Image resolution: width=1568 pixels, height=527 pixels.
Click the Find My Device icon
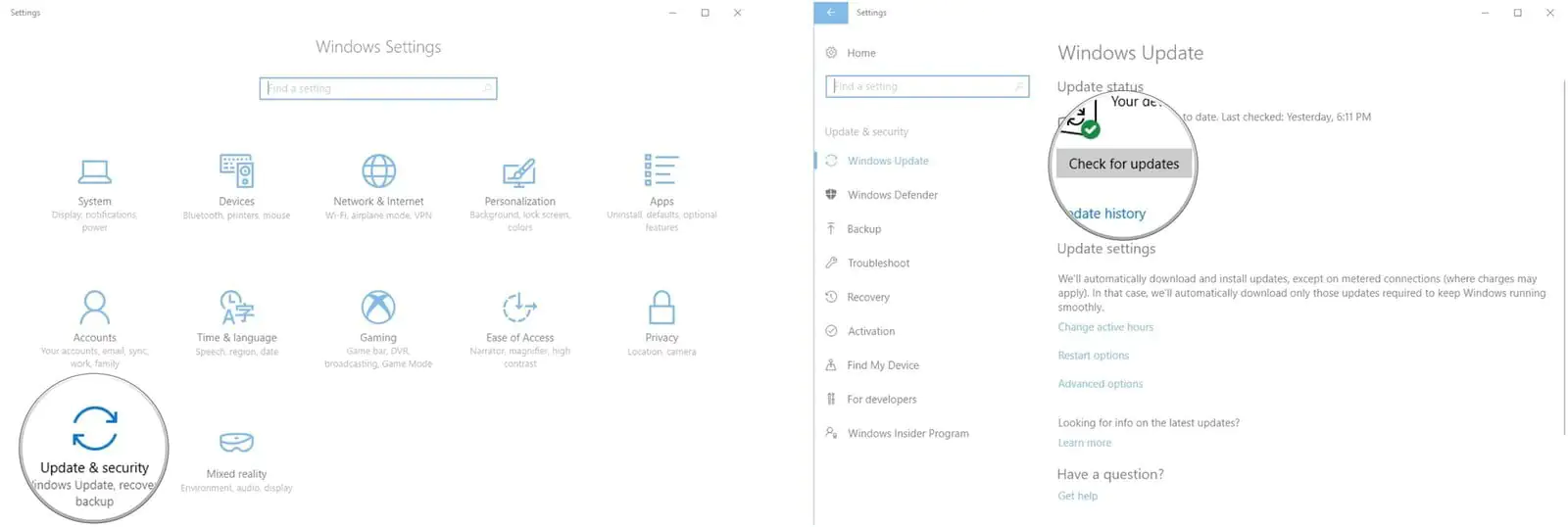tap(831, 365)
